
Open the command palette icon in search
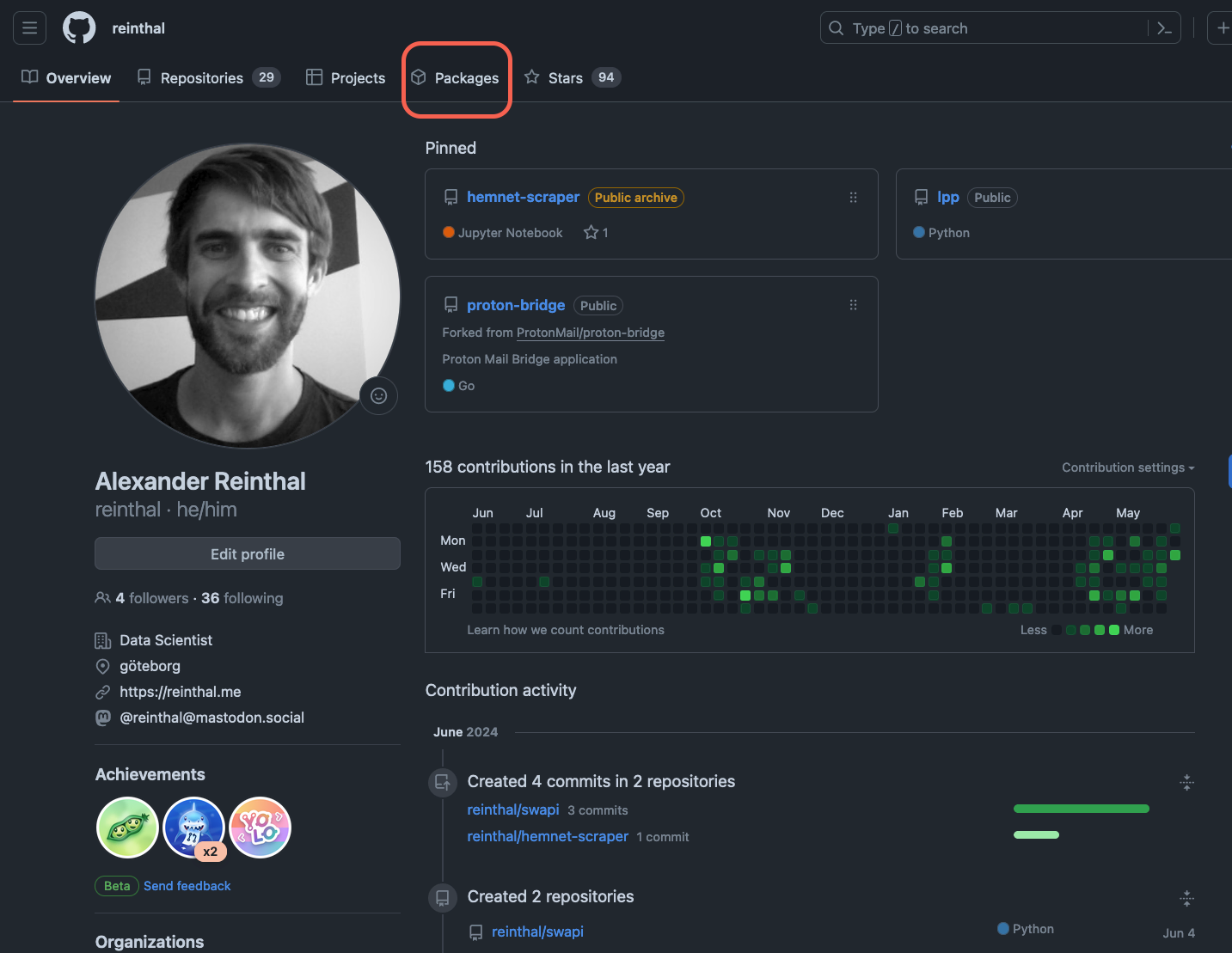(1164, 28)
